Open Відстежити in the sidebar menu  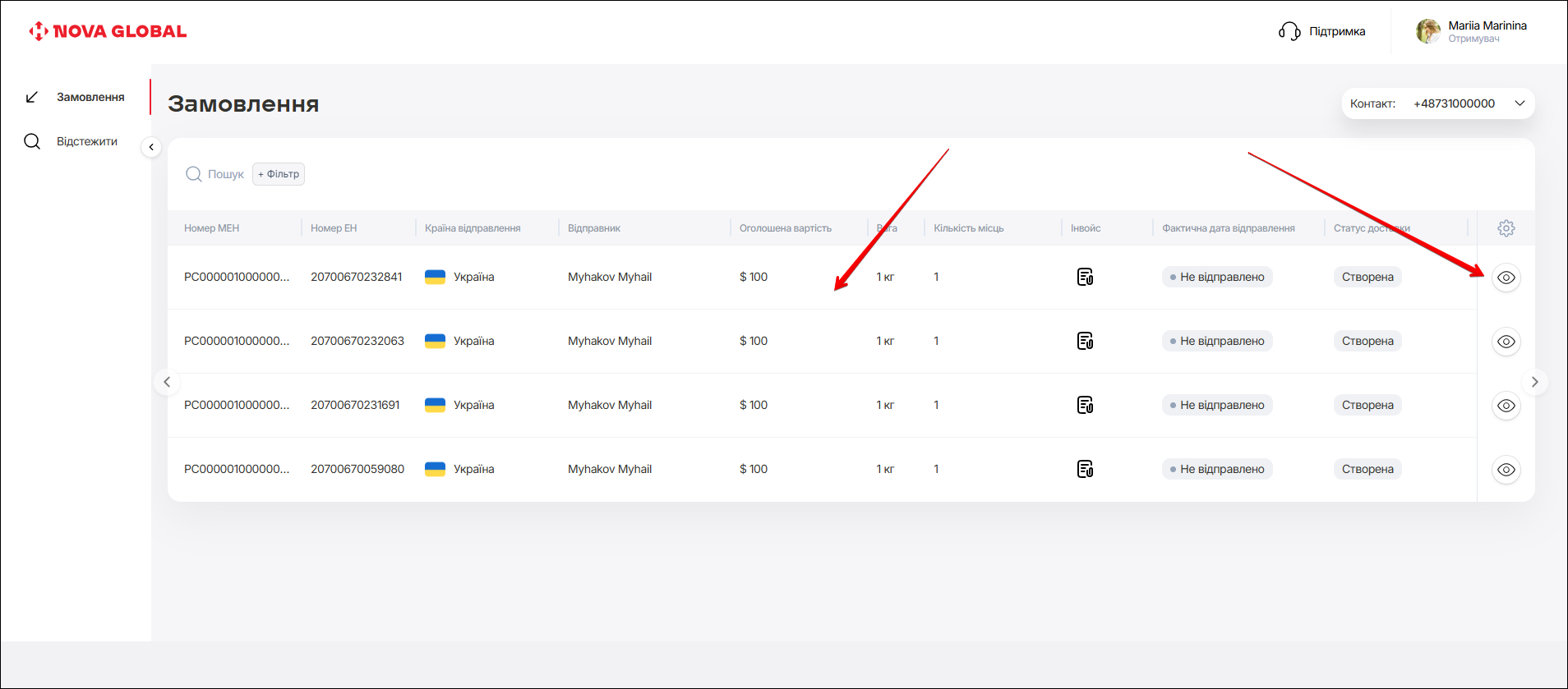click(x=86, y=141)
